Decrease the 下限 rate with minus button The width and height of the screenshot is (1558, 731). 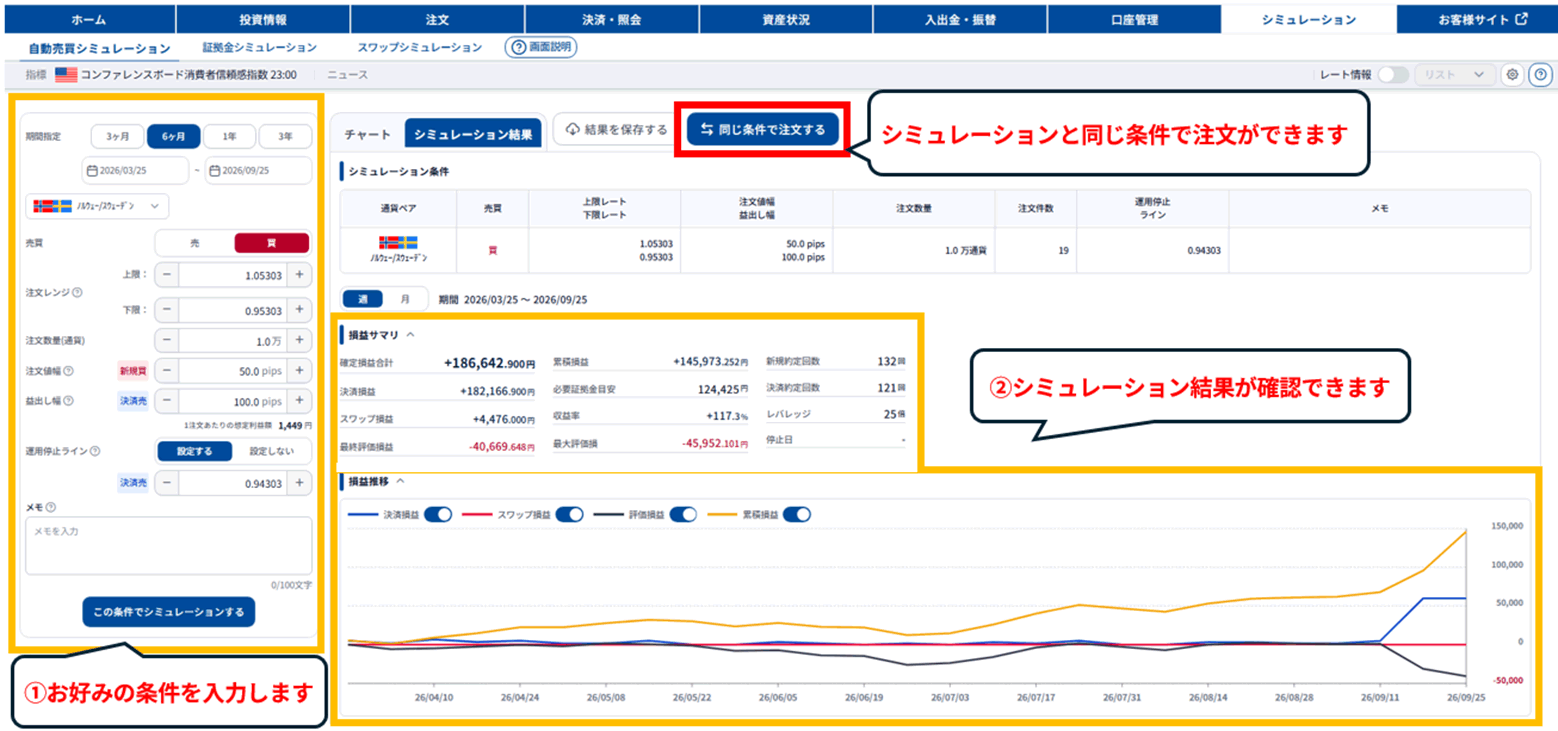[166, 311]
